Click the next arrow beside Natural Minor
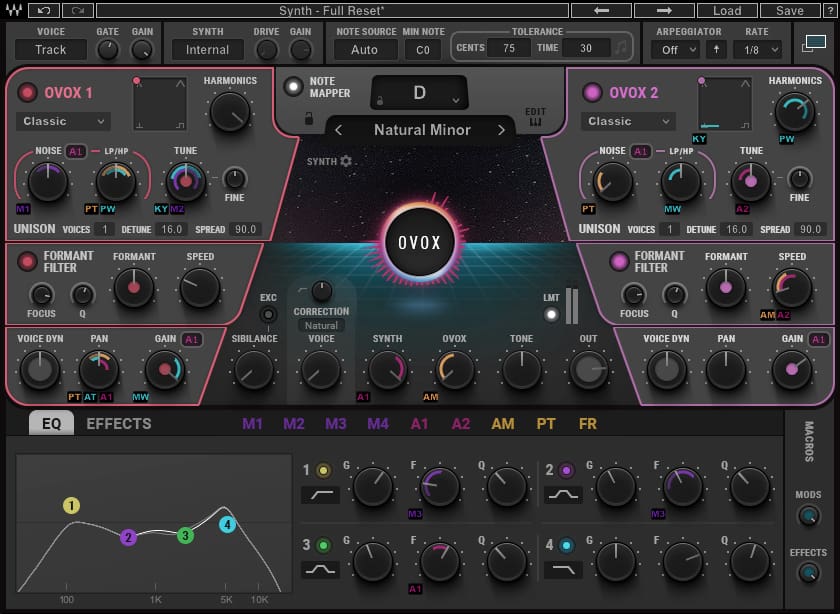This screenshot has width=840, height=614. [503, 130]
